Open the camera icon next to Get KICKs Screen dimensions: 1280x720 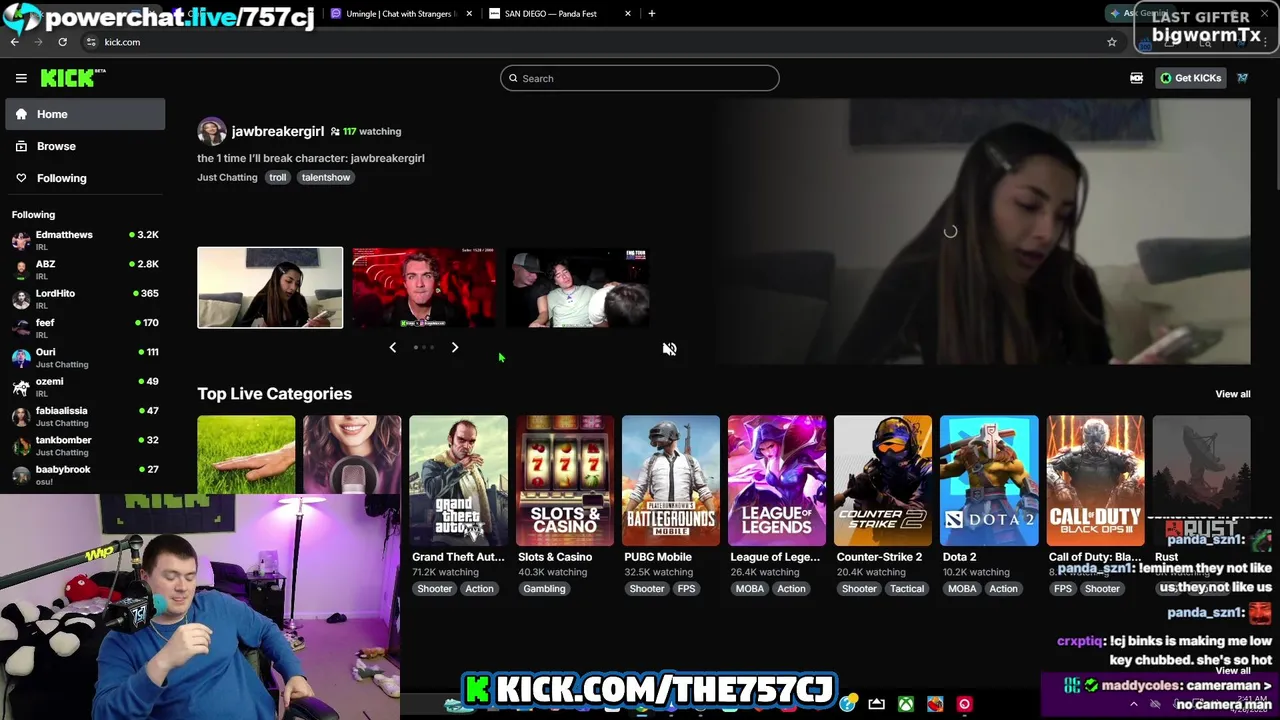(x=1136, y=78)
